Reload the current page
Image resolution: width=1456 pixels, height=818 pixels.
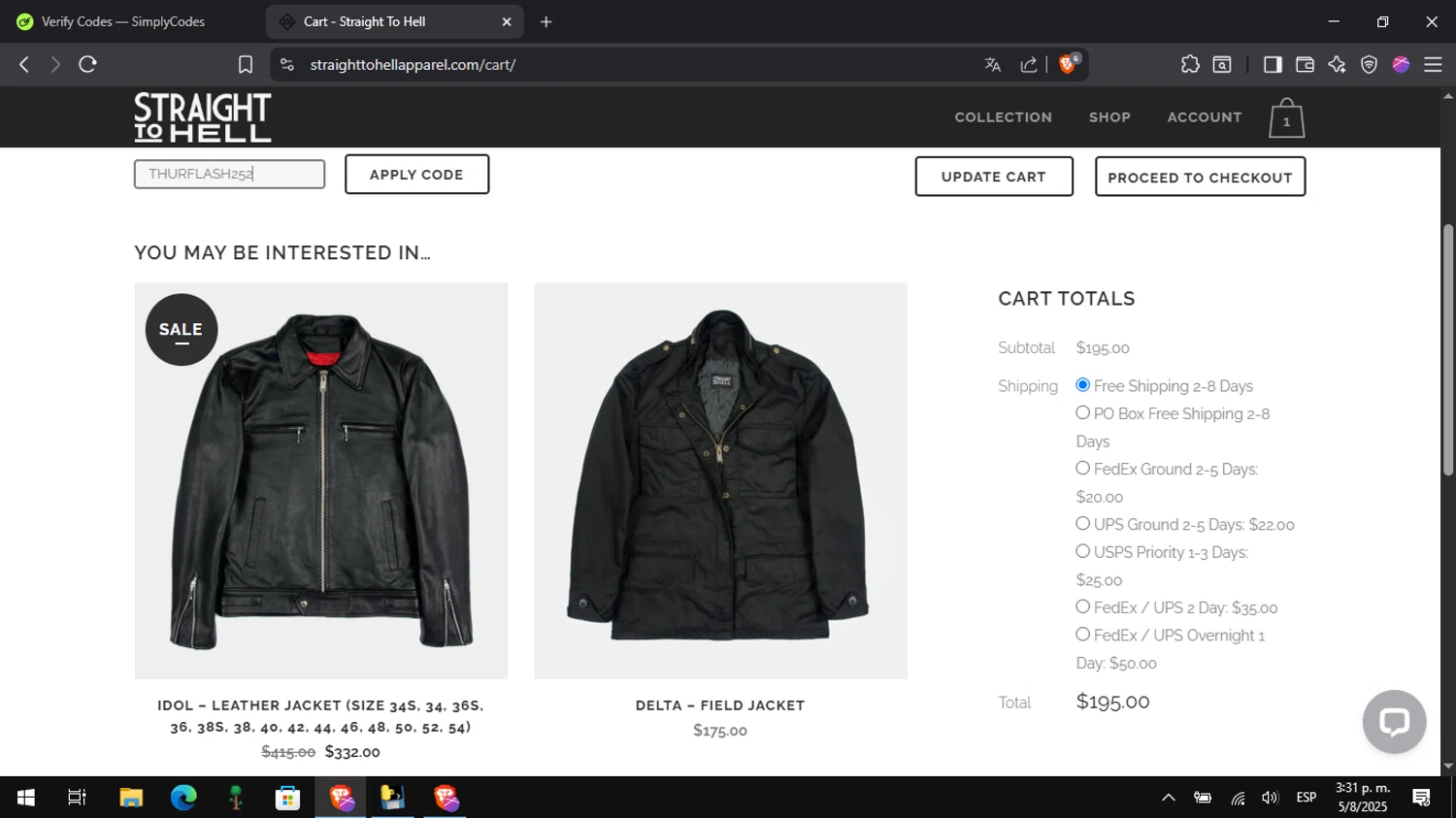coord(88,65)
